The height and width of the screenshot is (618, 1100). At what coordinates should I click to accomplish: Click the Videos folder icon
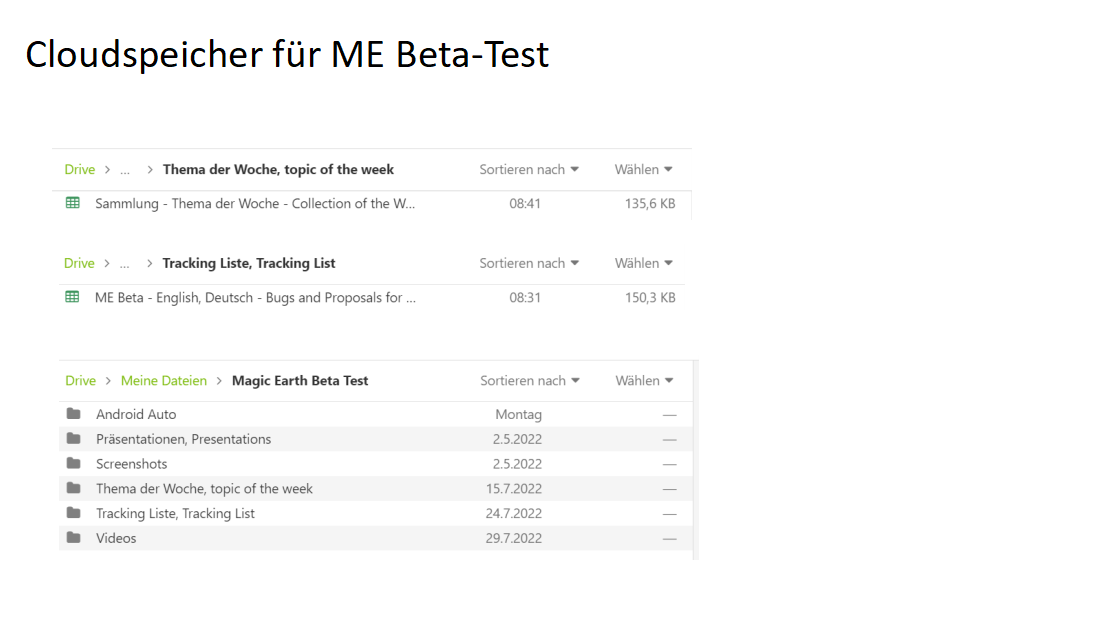73,538
